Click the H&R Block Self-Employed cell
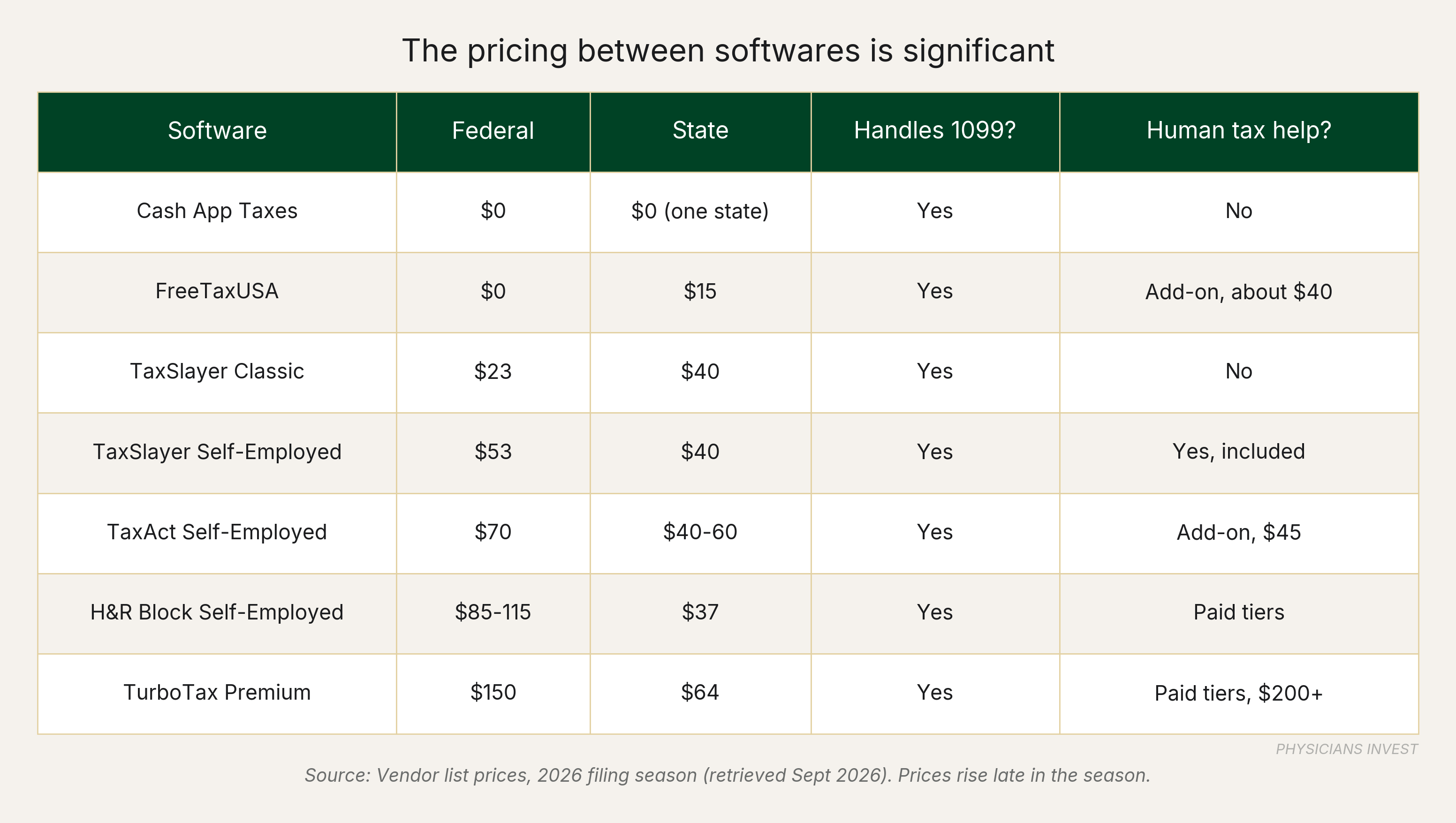The width and height of the screenshot is (1456, 823). point(217,612)
